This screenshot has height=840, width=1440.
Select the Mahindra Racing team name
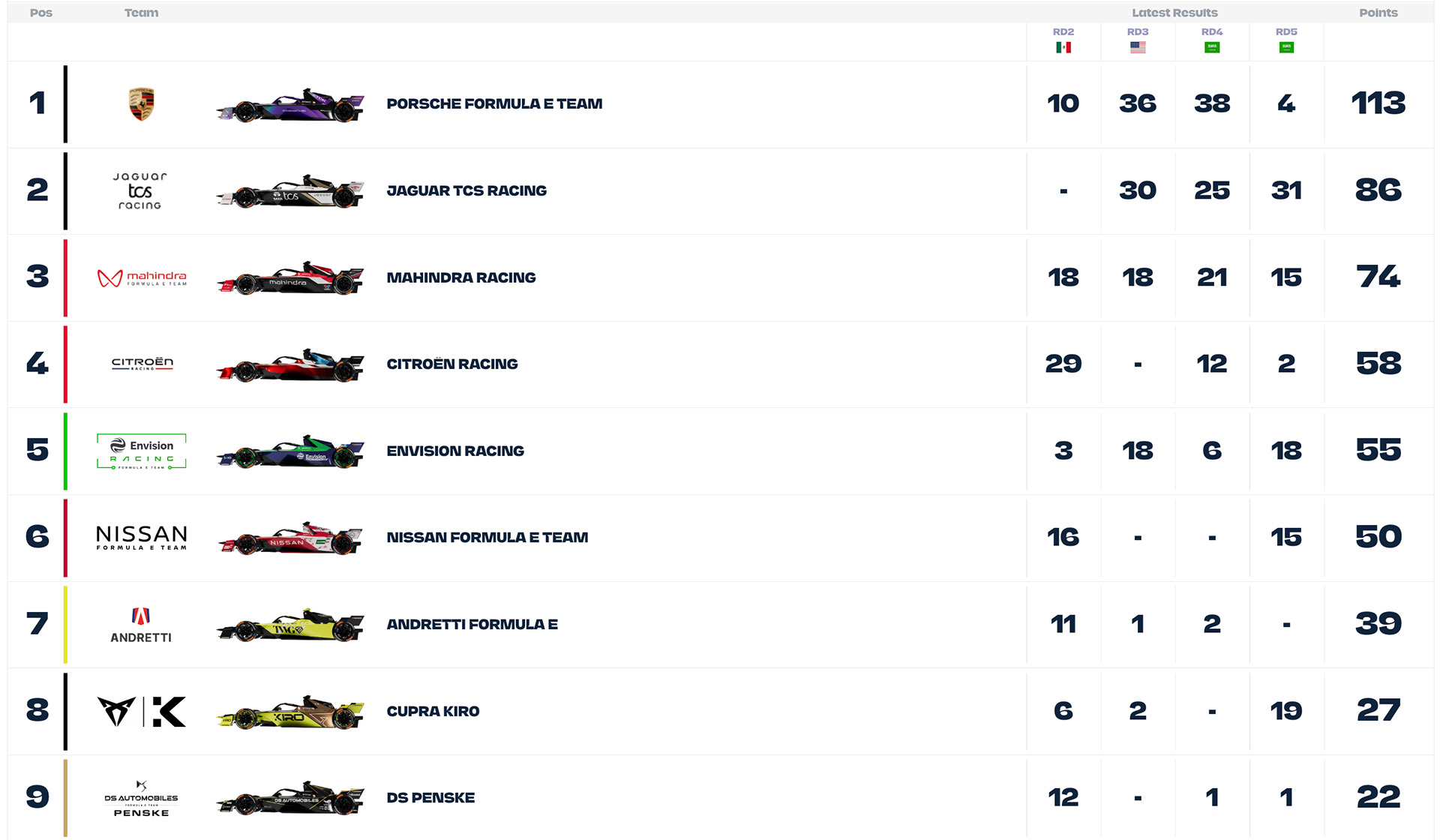[x=461, y=278]
